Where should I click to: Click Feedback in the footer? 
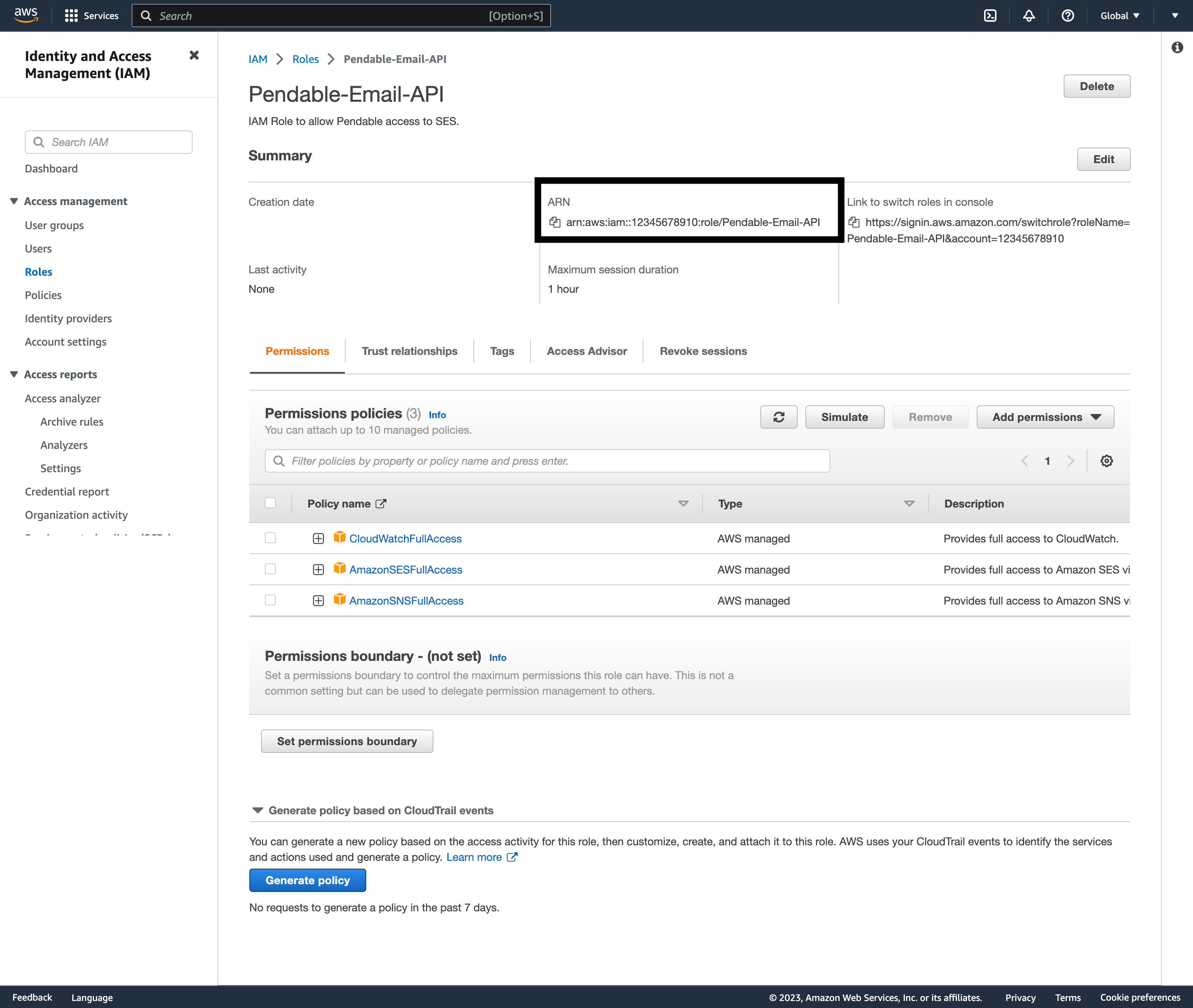32,997
